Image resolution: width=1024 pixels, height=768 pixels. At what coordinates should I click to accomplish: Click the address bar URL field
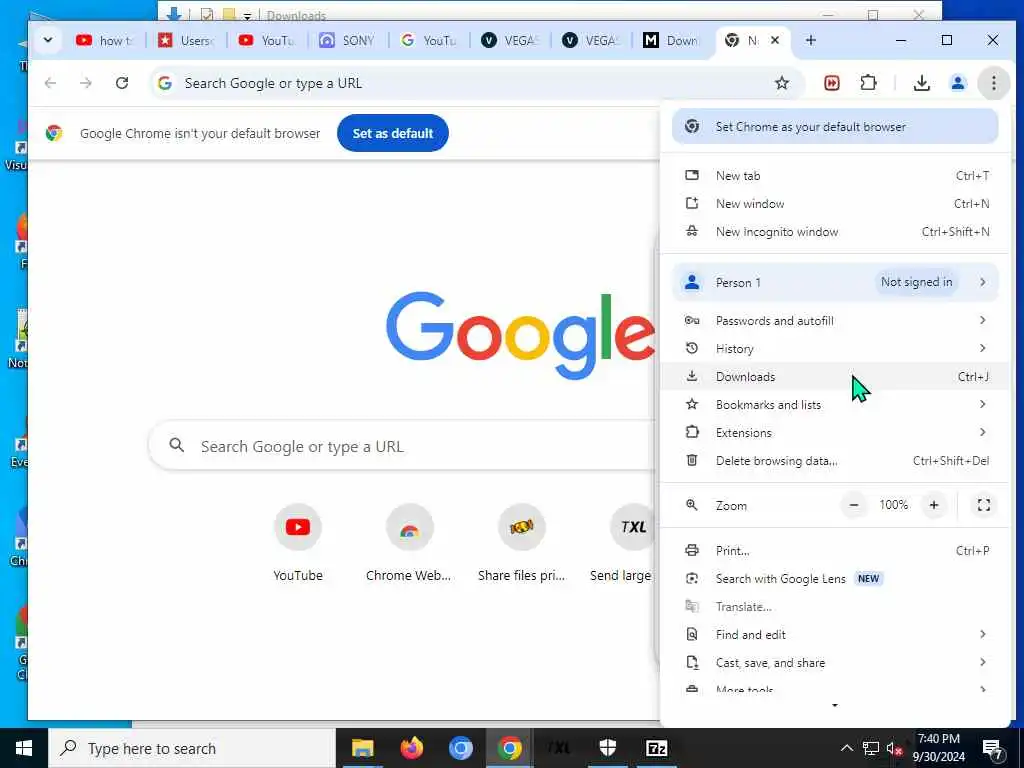pos(477,83)
